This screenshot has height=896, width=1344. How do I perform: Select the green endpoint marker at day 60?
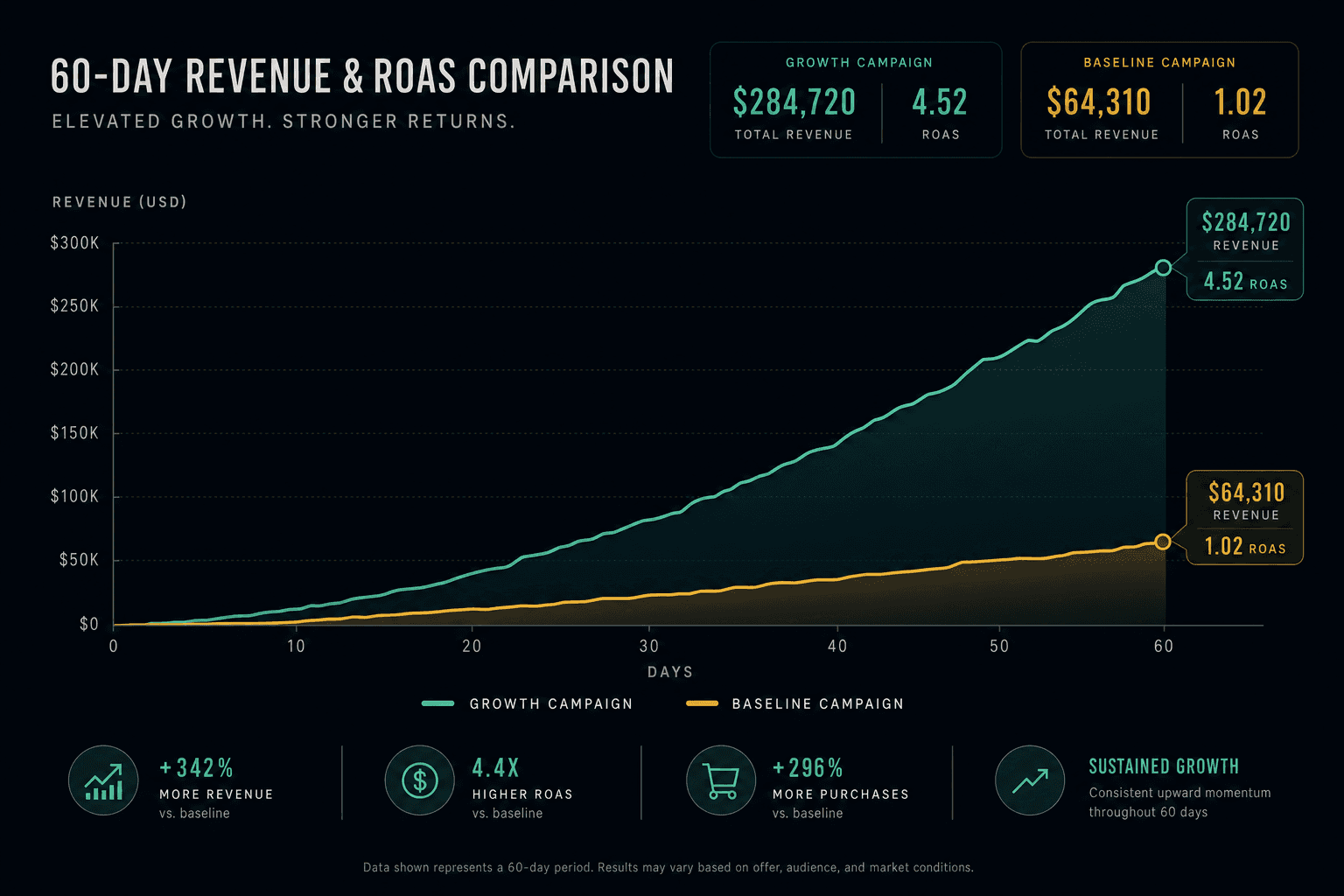tap(1163, 268)
